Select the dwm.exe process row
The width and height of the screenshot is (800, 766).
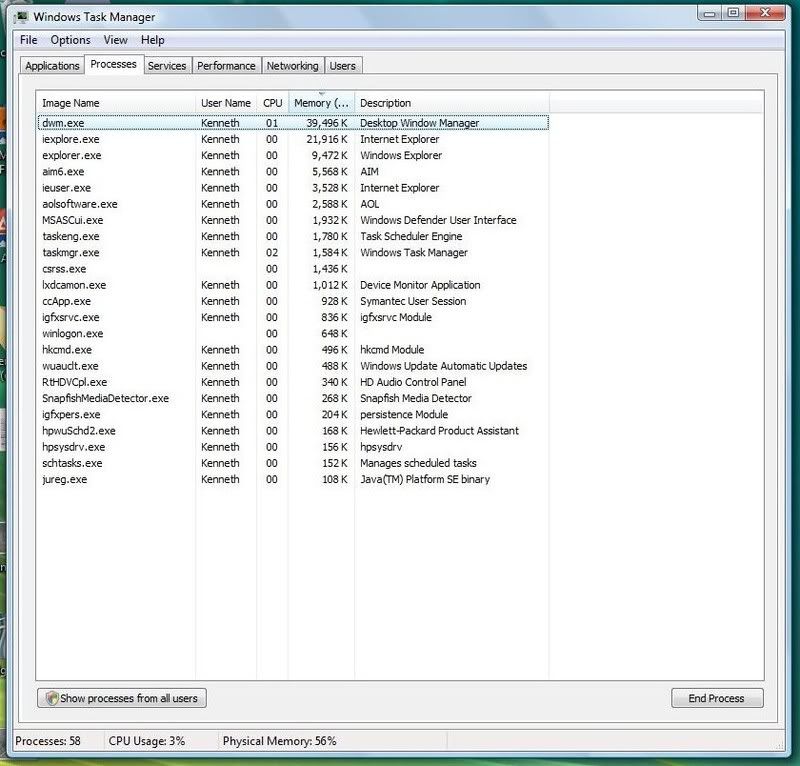tap(293, 123)
